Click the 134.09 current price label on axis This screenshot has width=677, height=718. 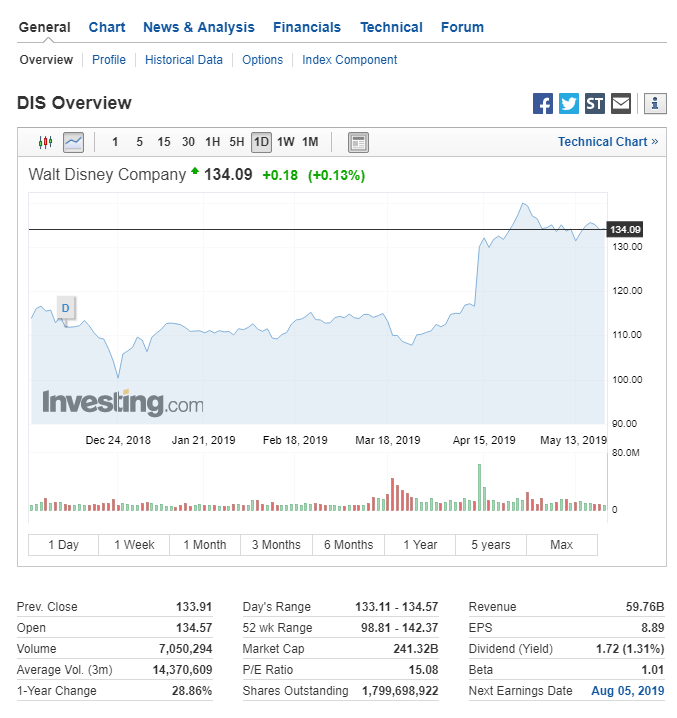pos(625,229)
